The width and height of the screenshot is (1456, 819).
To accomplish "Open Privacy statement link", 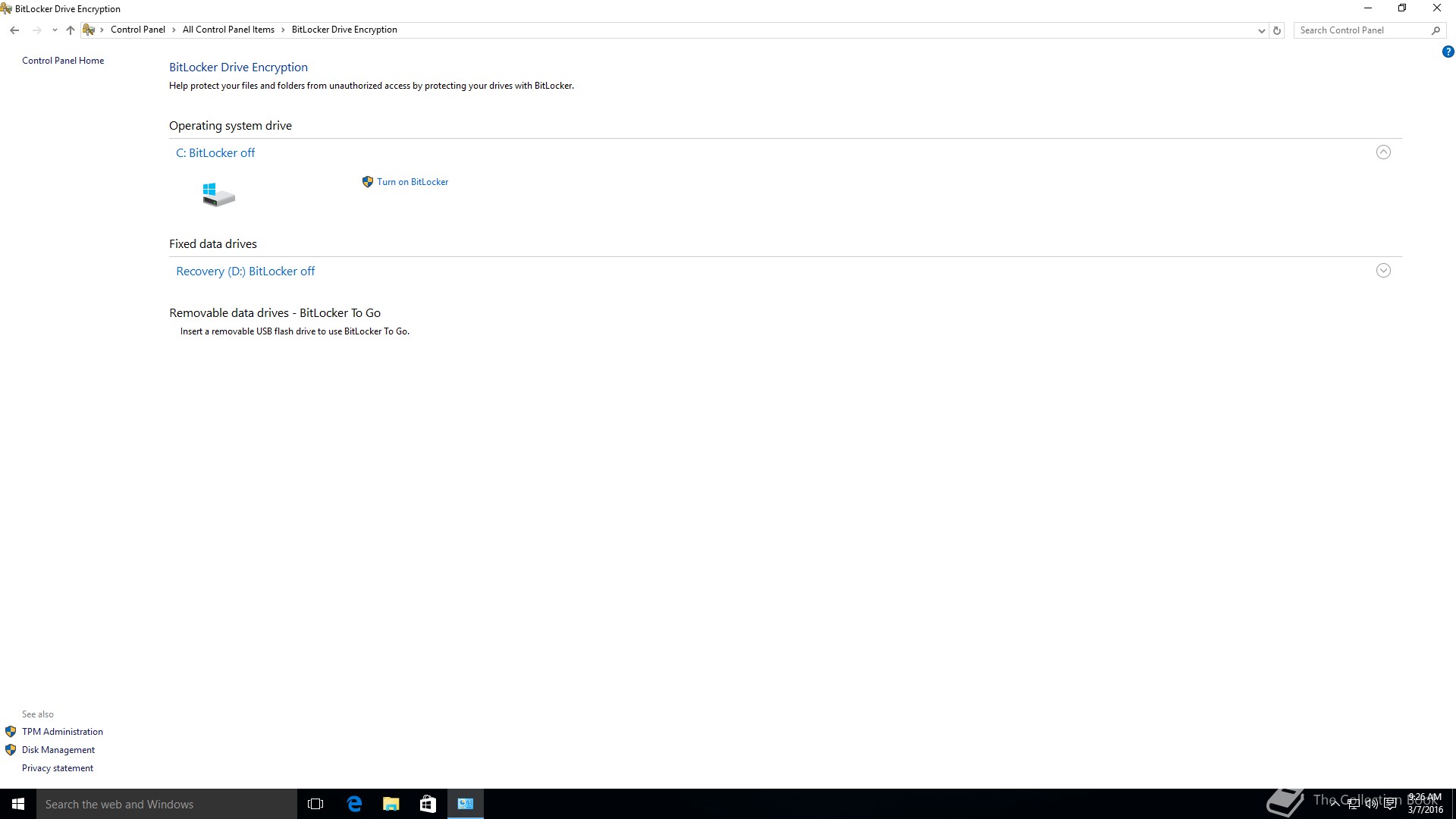I will click(x=58, y=768).
